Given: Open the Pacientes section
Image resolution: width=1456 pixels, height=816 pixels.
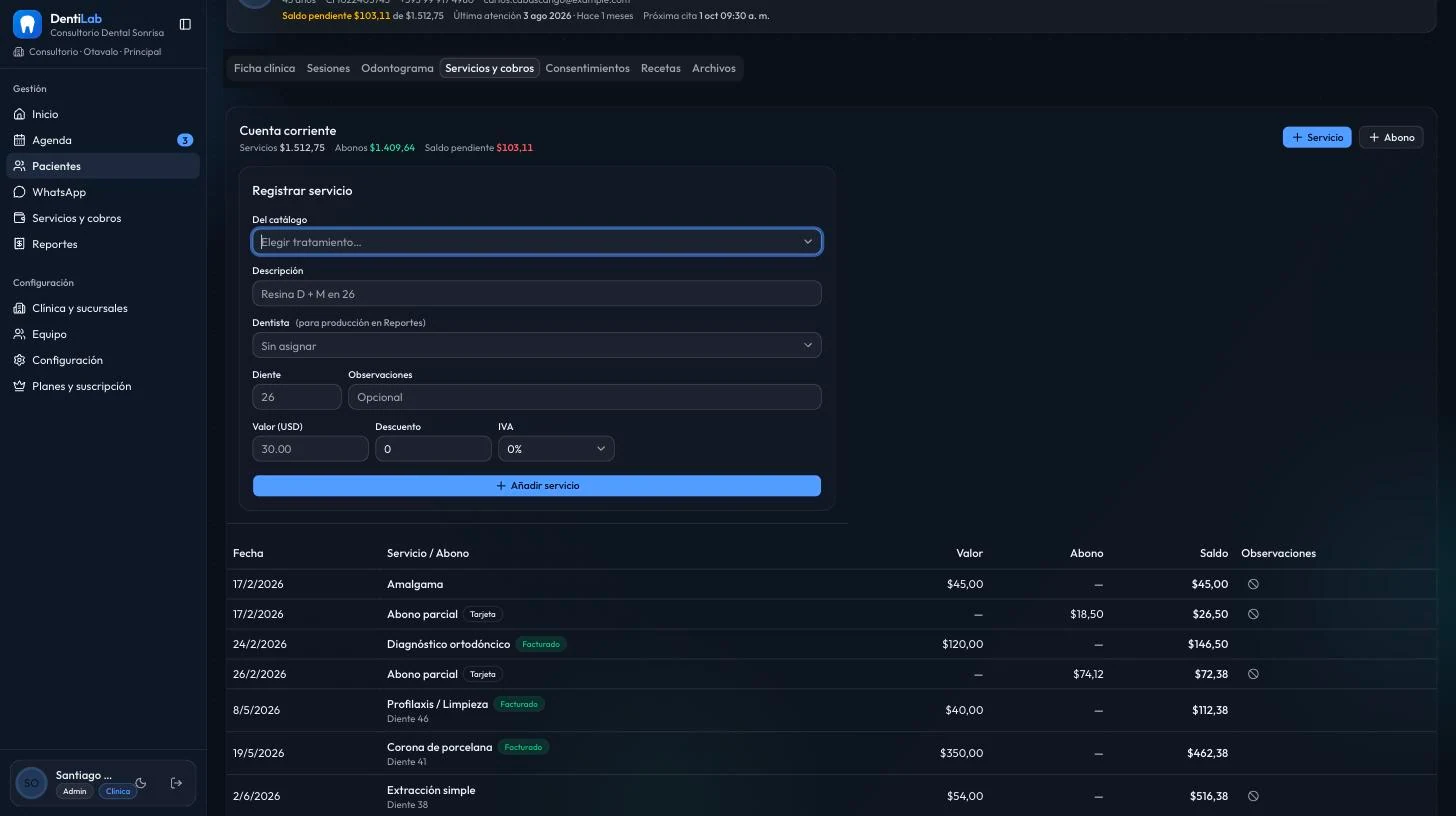Looking at the screenshot, I should pos(103,166).
